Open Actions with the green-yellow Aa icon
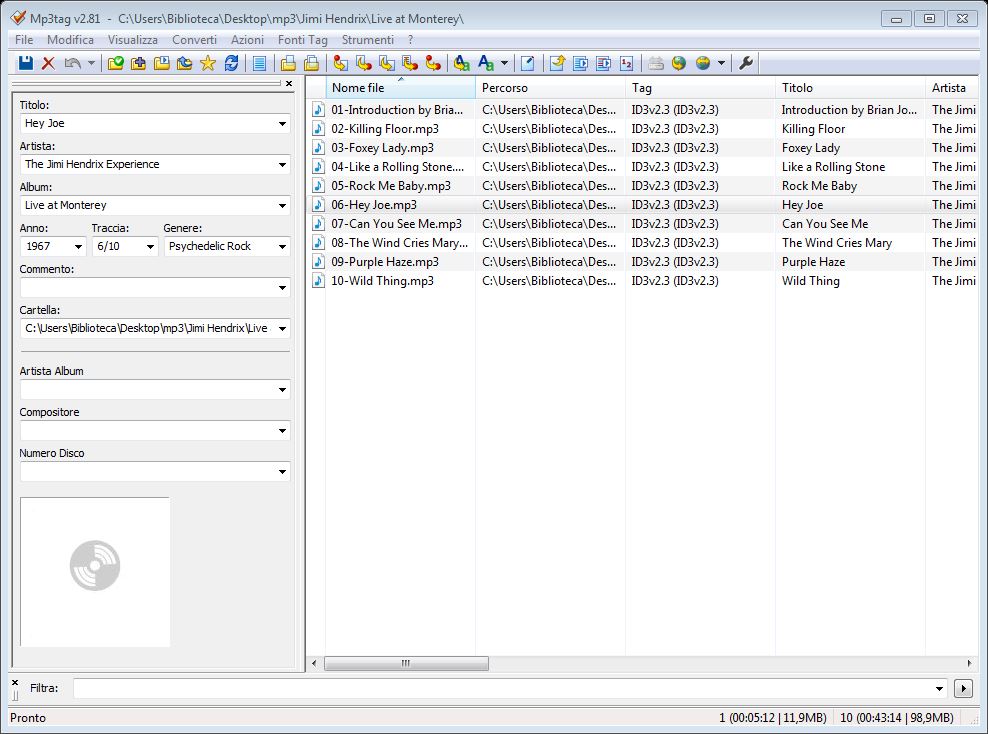The width and height of the screenshot is (988, 734). (462, 63)
